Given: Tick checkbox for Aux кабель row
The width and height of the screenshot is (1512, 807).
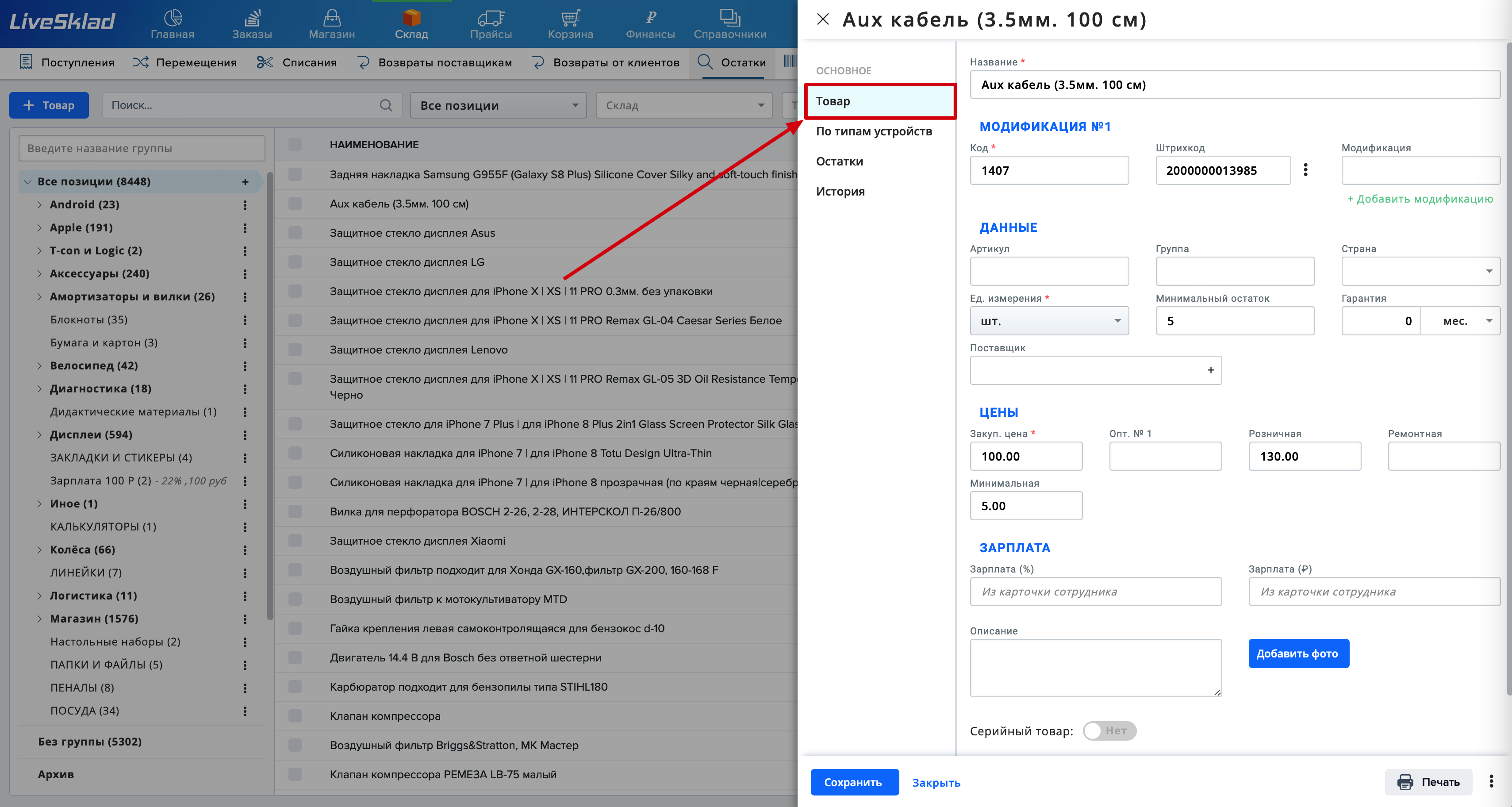Looking at the screenshot, I should pyautogui.click(x=295, y=204).
